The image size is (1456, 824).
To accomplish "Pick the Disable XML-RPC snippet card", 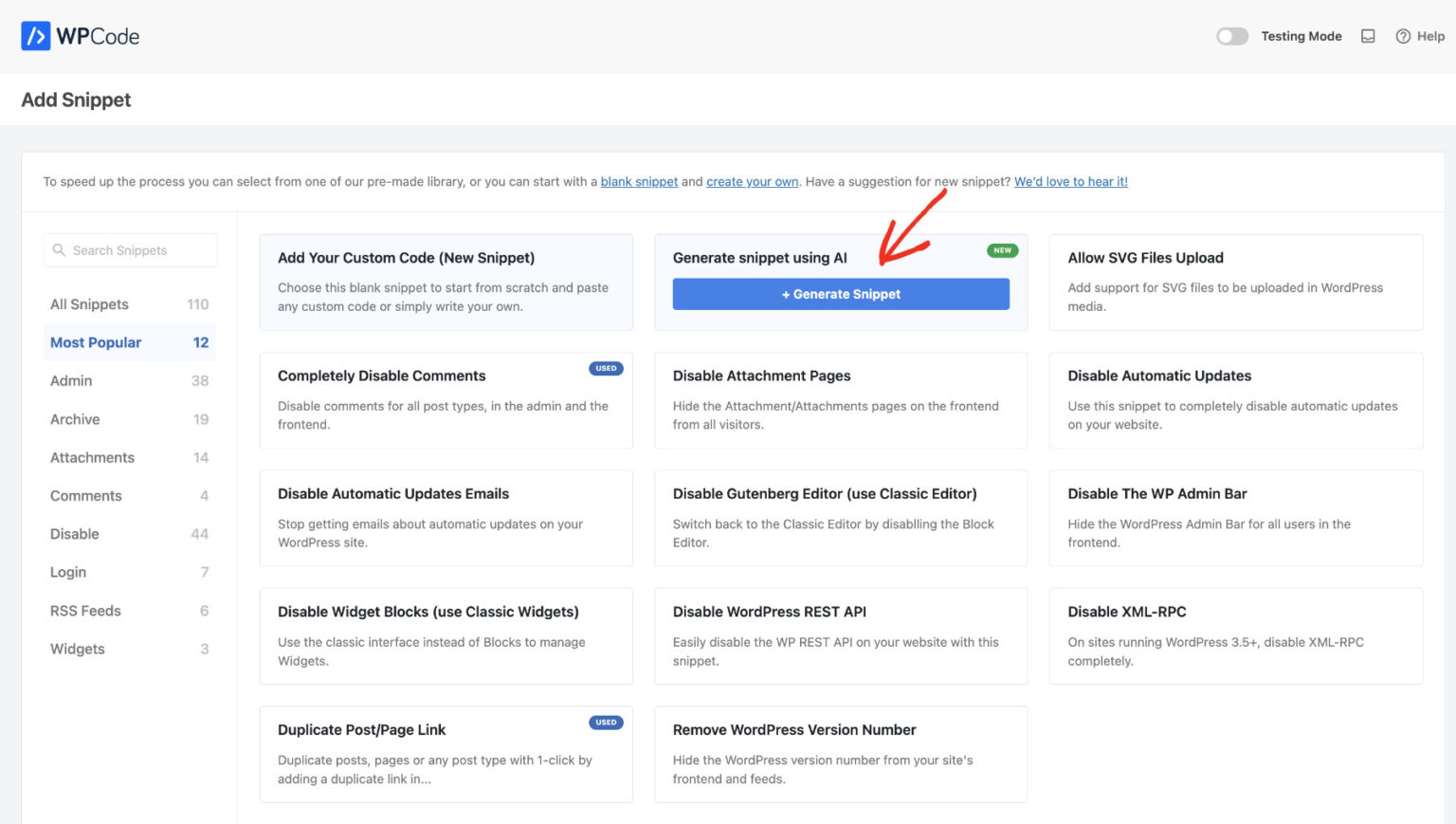I will point(1236,636).
